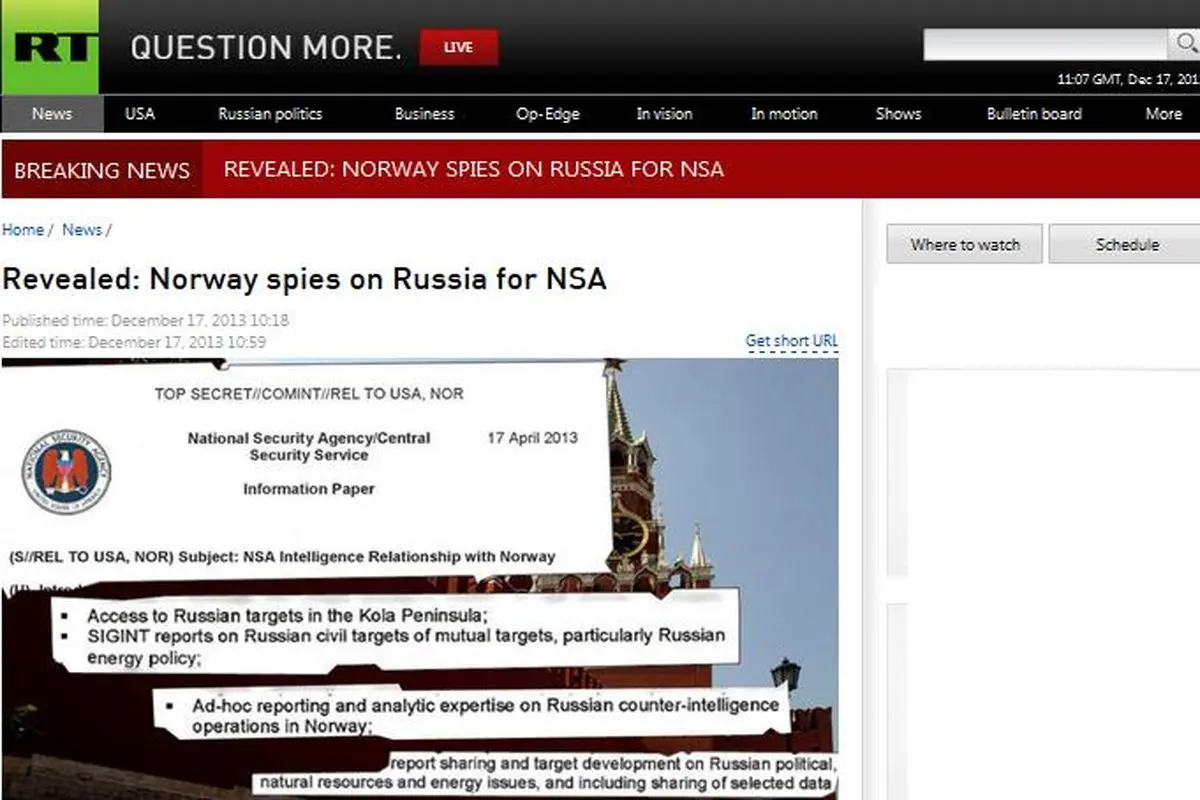Click the search magnifier icon
1200x800 pixels.
(1183, 44)
